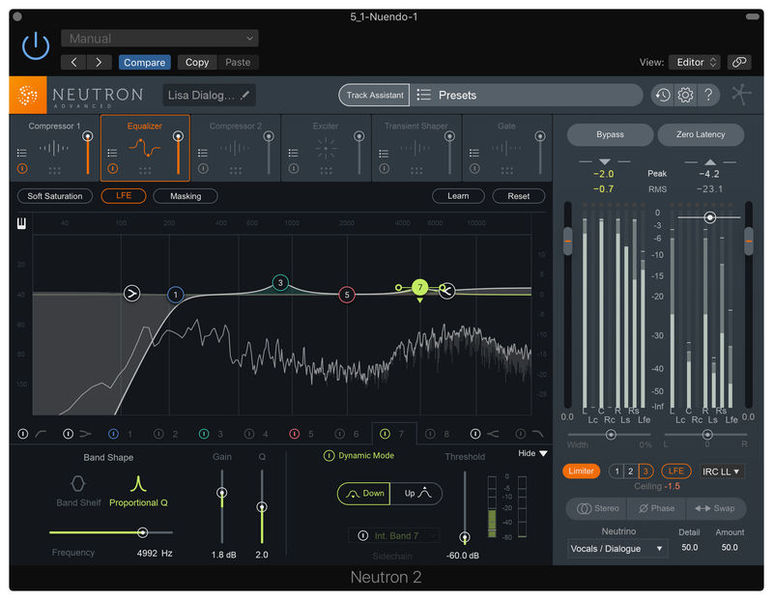Open the Manual preset dropdown
Image resolution: width=773 pixels, height=600 pixels.
[160, 38]
